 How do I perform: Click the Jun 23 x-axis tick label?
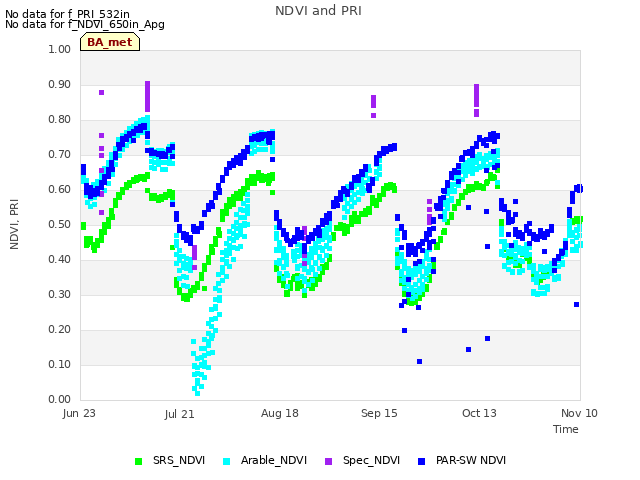pyautogui.click(x=79, y=413)
